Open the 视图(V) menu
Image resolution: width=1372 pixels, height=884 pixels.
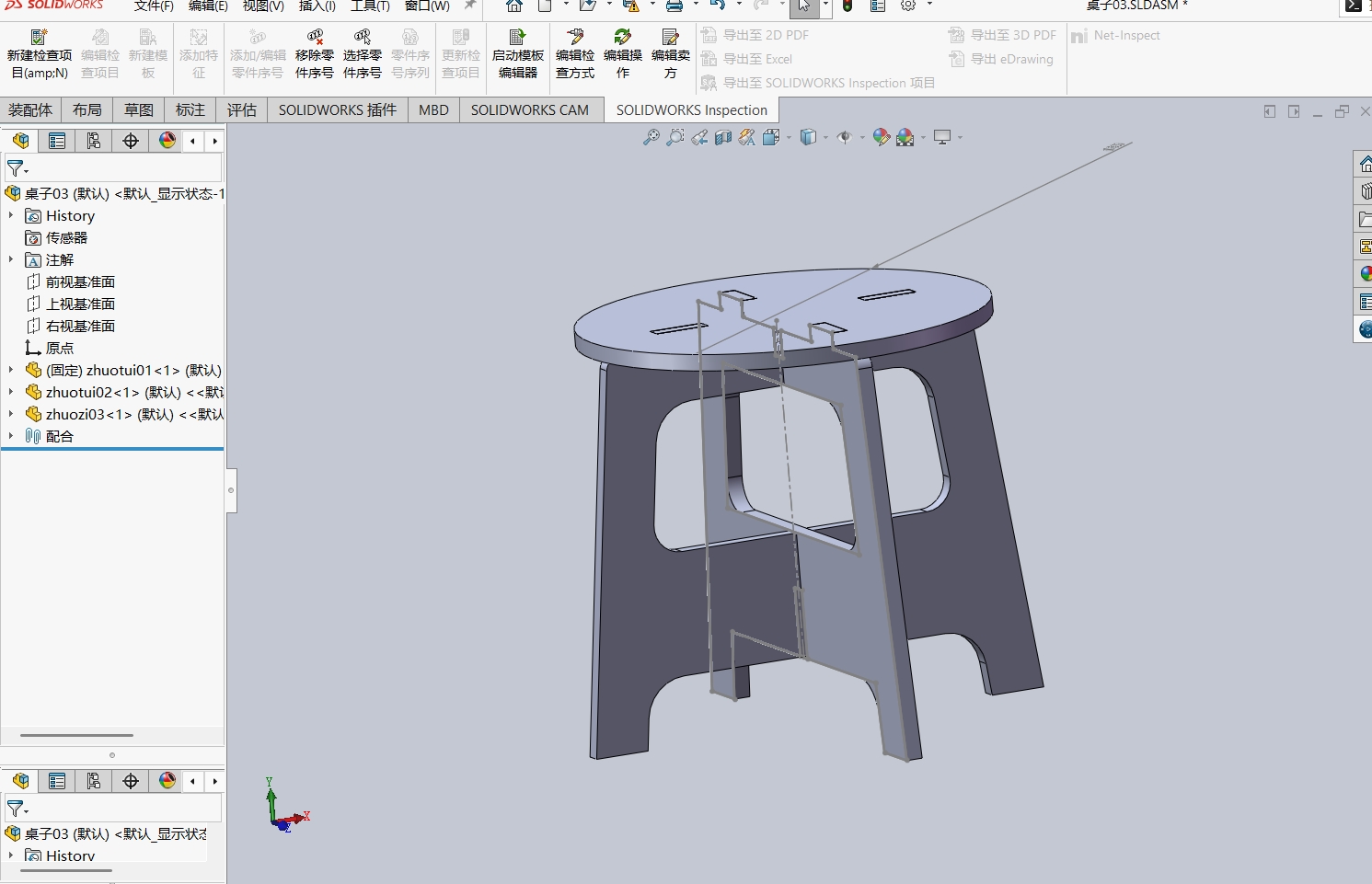point(263,6)
